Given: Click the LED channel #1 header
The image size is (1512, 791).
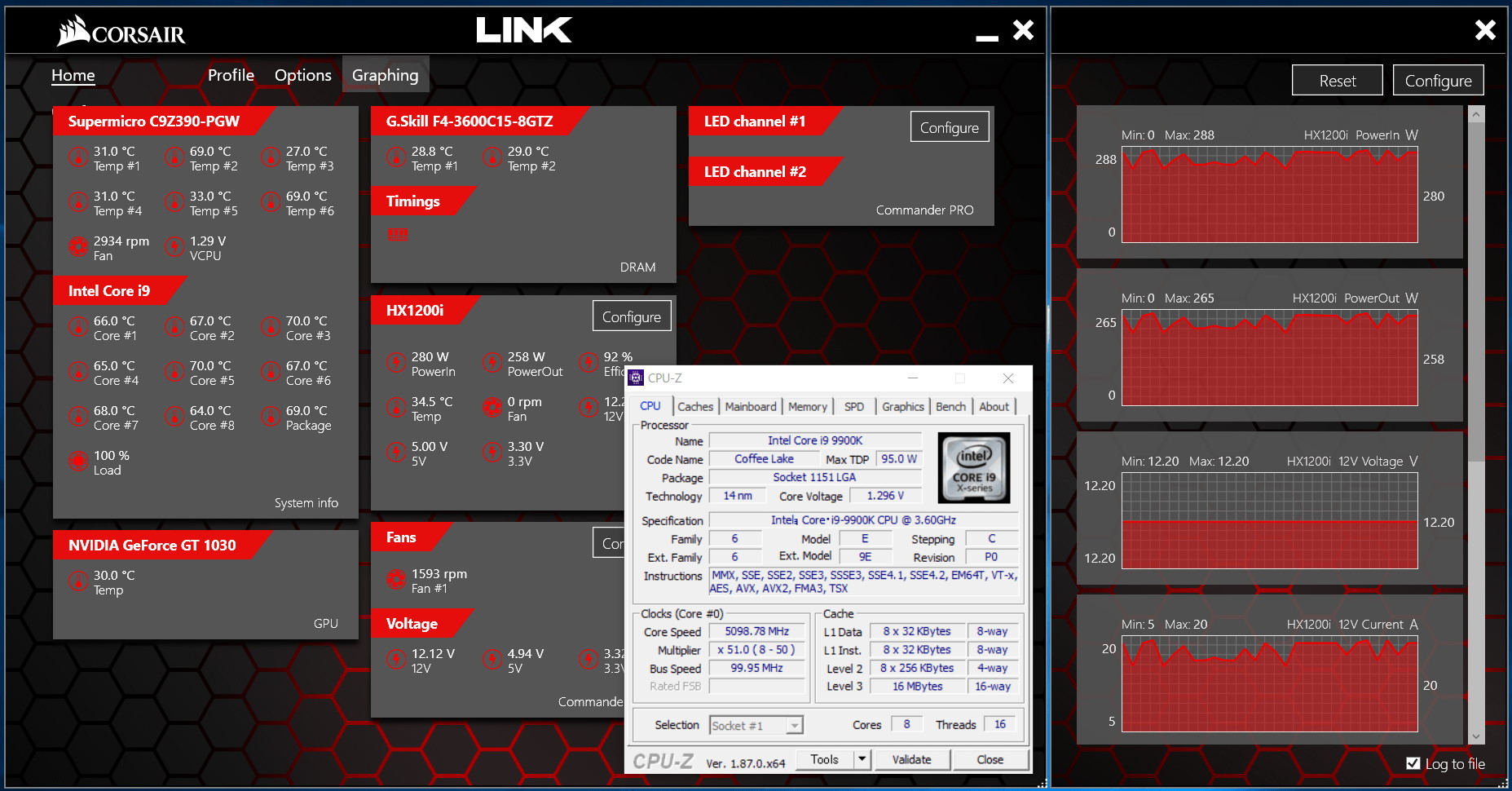Looking at the screenshot, I should point(755,122).
